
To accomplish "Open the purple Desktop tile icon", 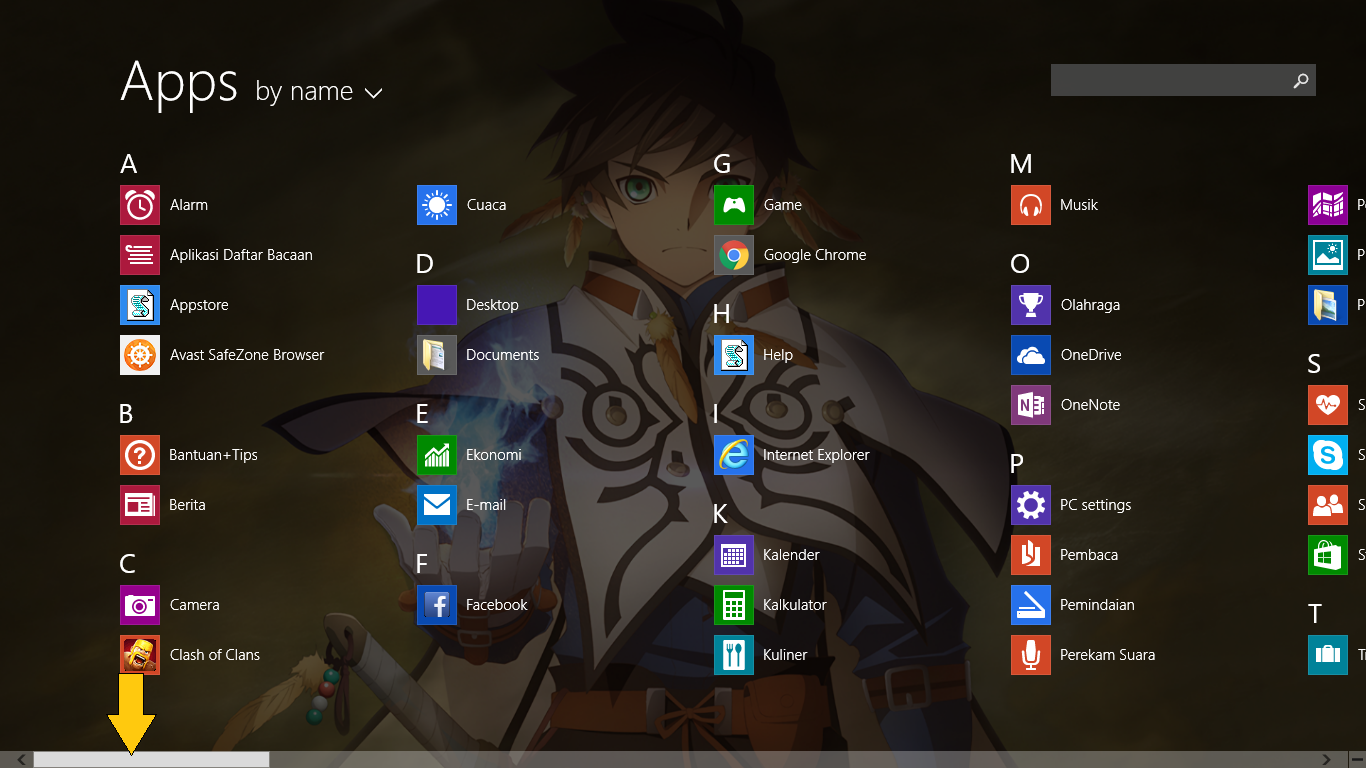I will 437,305.
